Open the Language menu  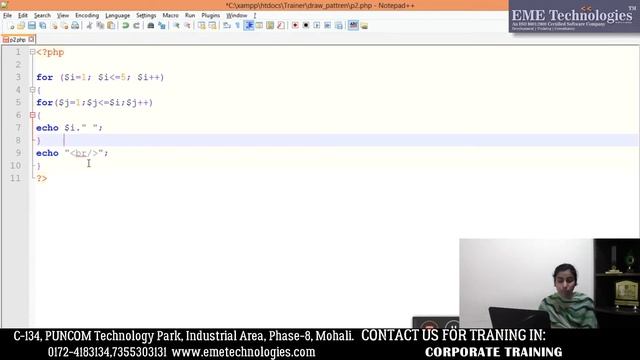coord(118,16)
